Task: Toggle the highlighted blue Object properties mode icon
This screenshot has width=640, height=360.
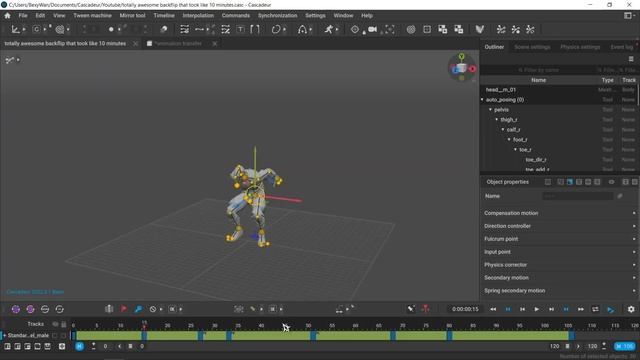Action: 570,182
